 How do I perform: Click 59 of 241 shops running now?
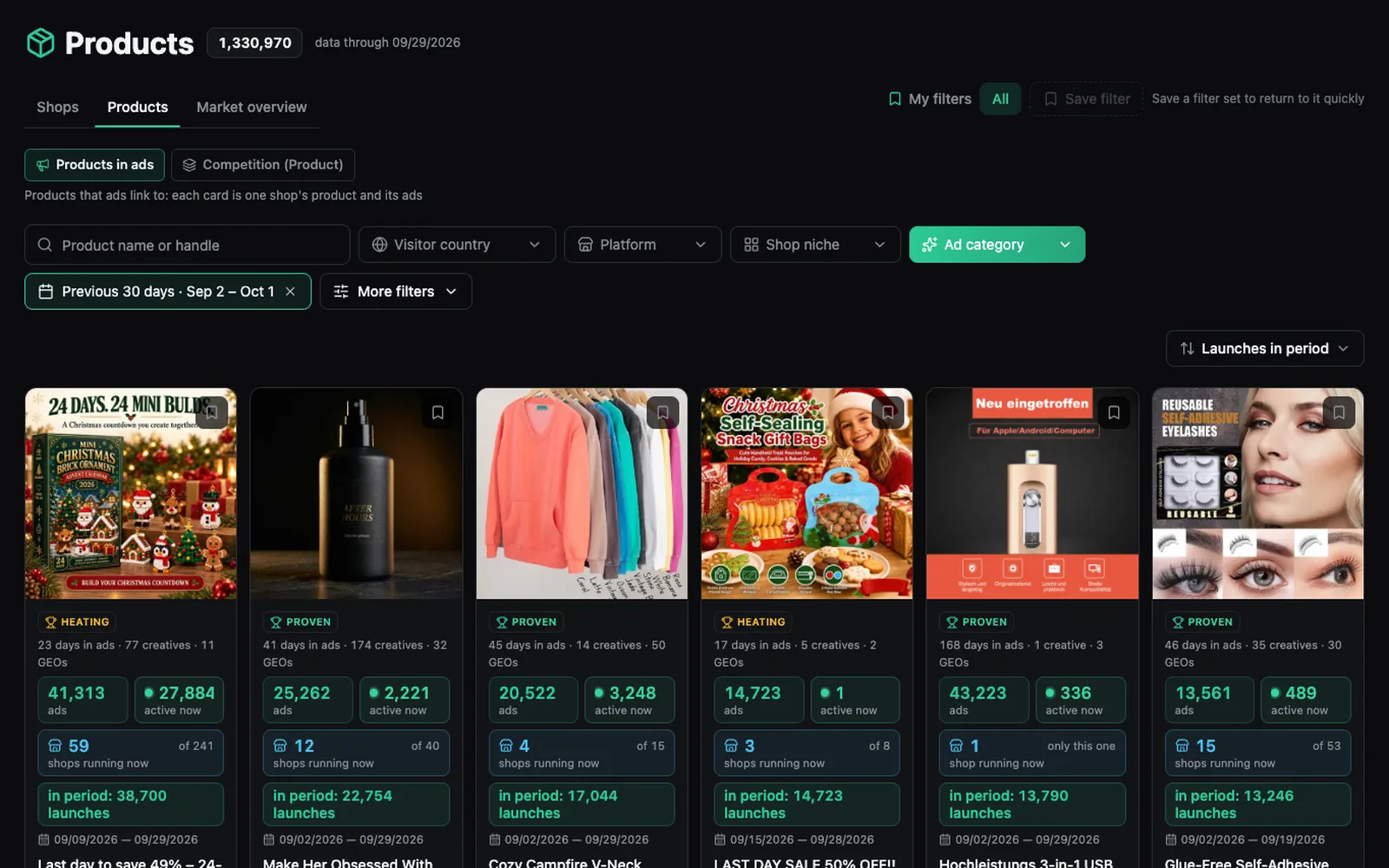tap(130, 753)
